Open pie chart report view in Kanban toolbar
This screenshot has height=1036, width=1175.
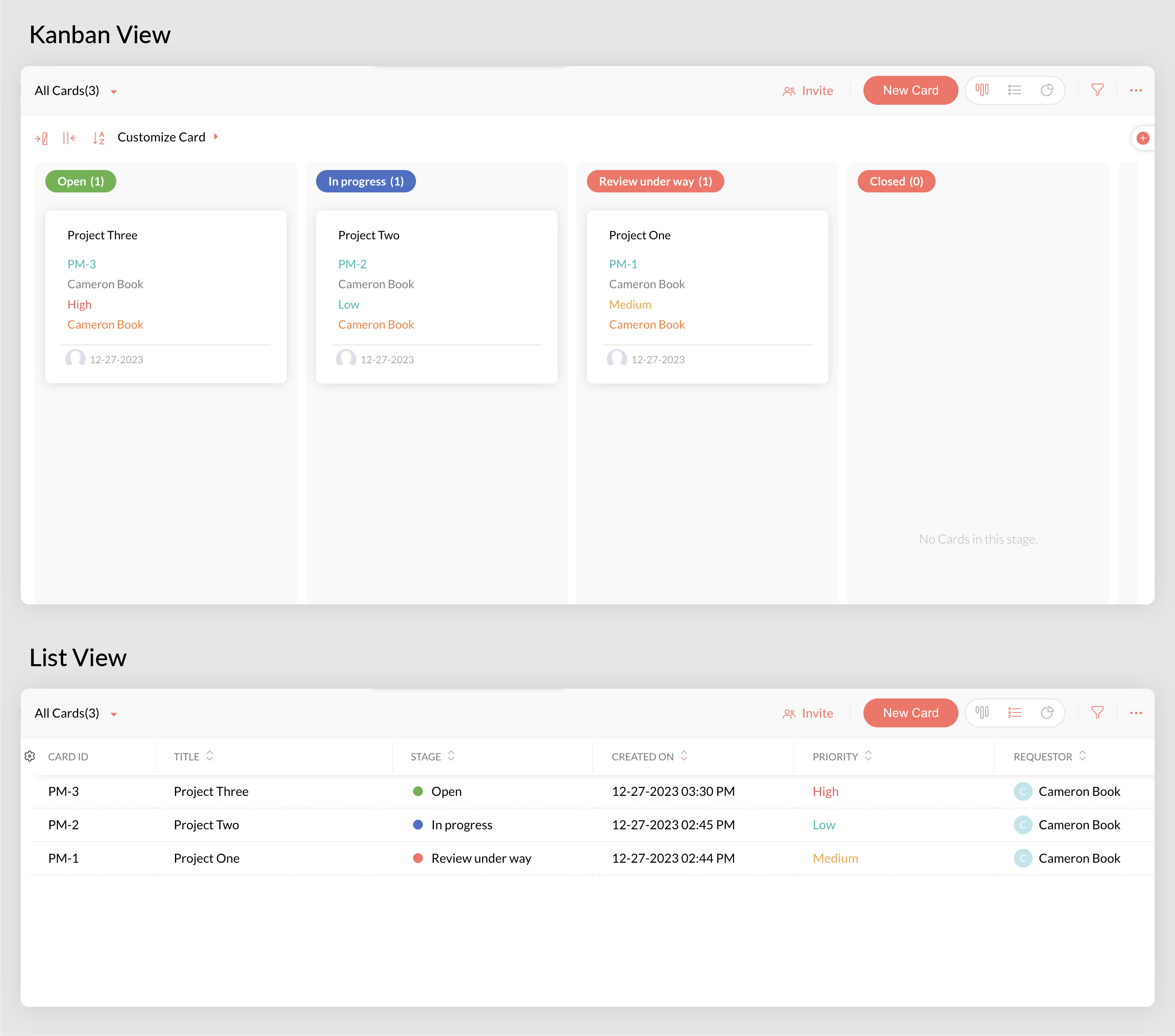(1047, 90)
